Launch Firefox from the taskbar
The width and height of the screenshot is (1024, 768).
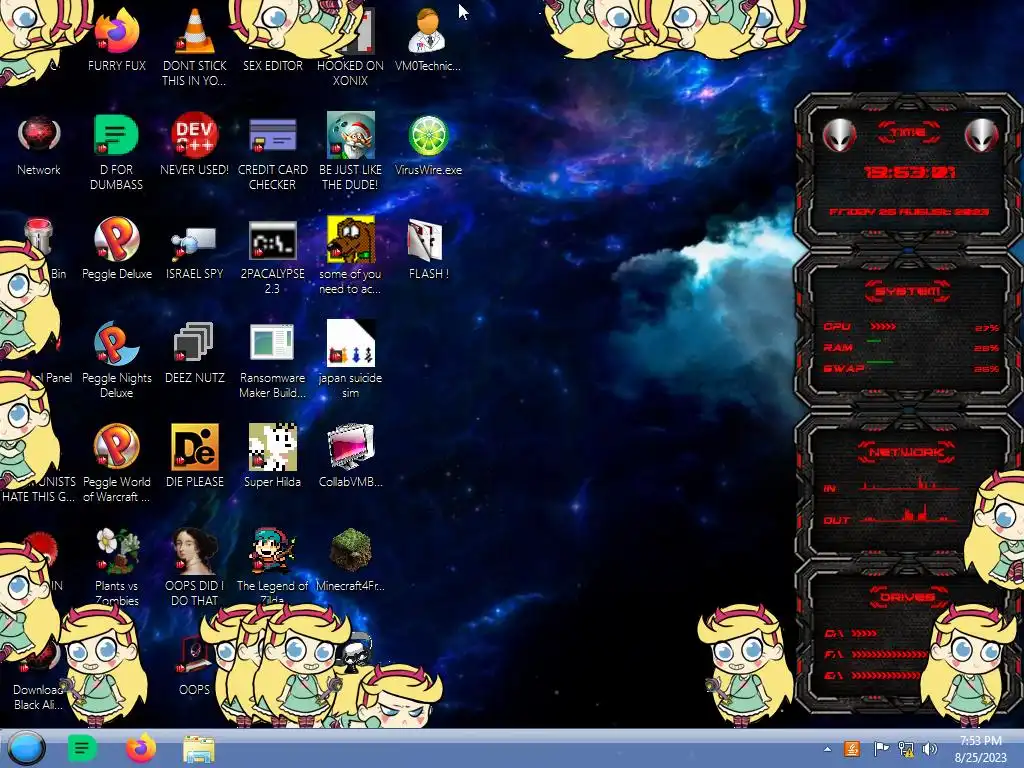(x=140, y=748)
